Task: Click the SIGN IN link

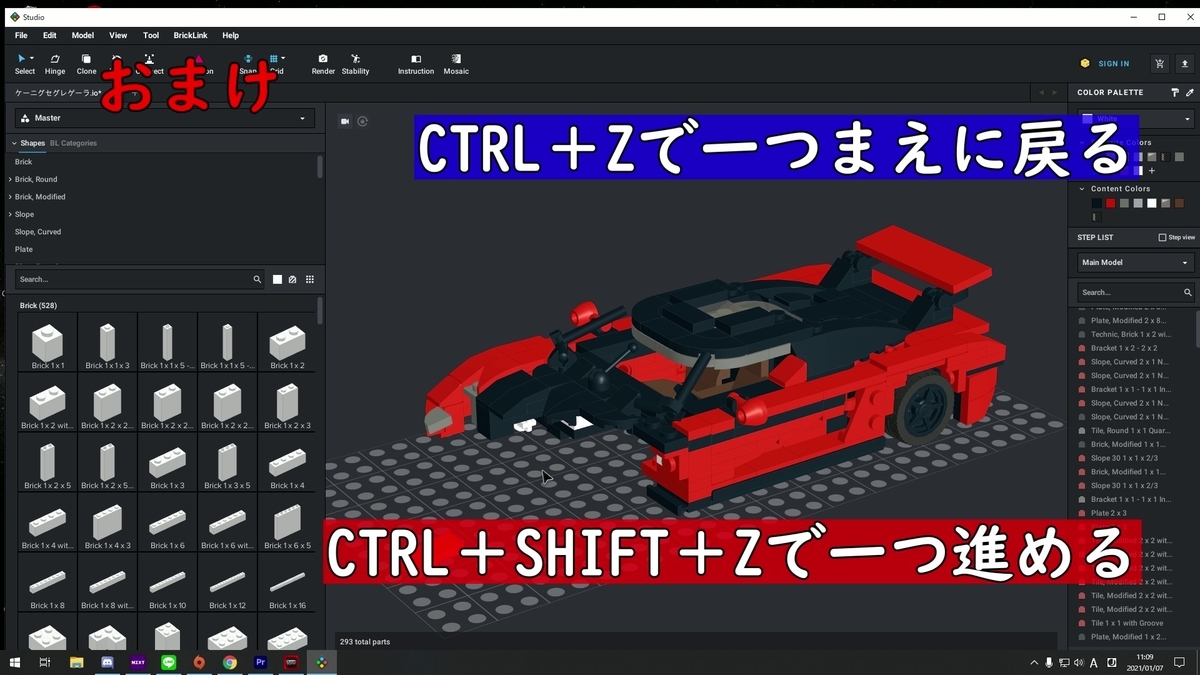Action: coord(1113,63)
